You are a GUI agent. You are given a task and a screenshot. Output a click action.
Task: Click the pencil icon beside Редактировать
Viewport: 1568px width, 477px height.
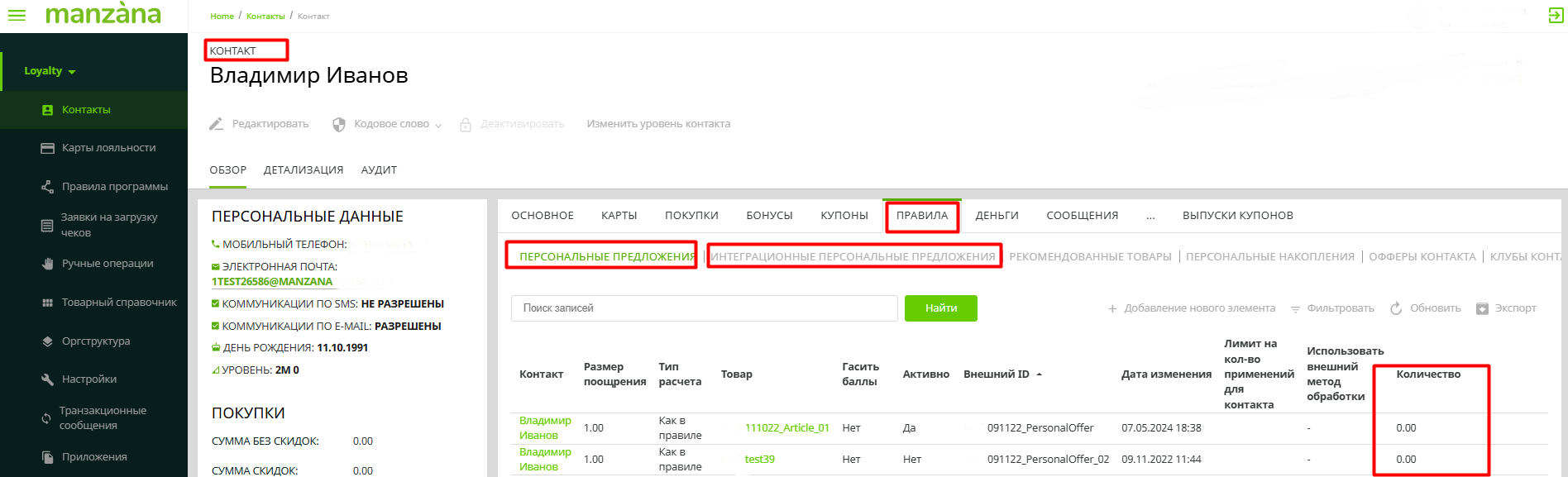click(217, 124)
